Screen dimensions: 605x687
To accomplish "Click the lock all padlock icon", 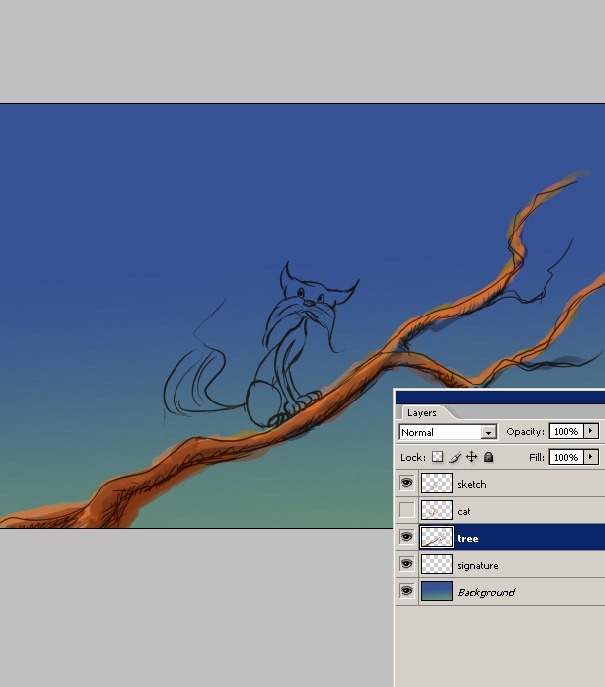I will pos(489,457).
